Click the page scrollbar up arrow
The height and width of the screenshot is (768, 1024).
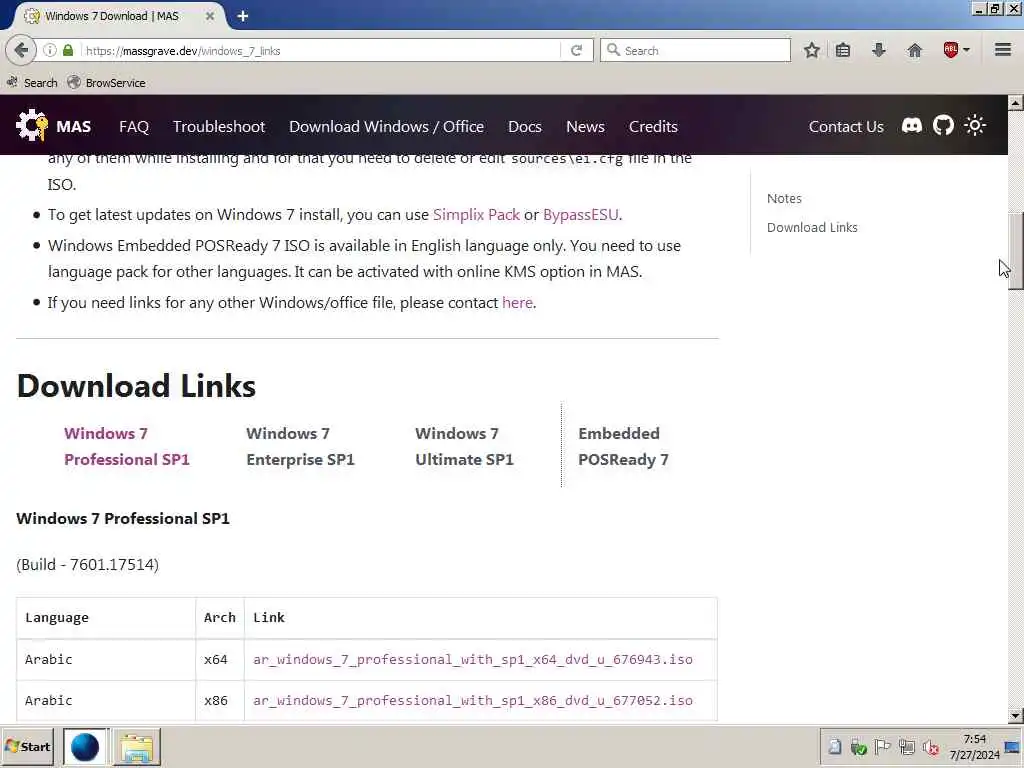(1016, 103)
